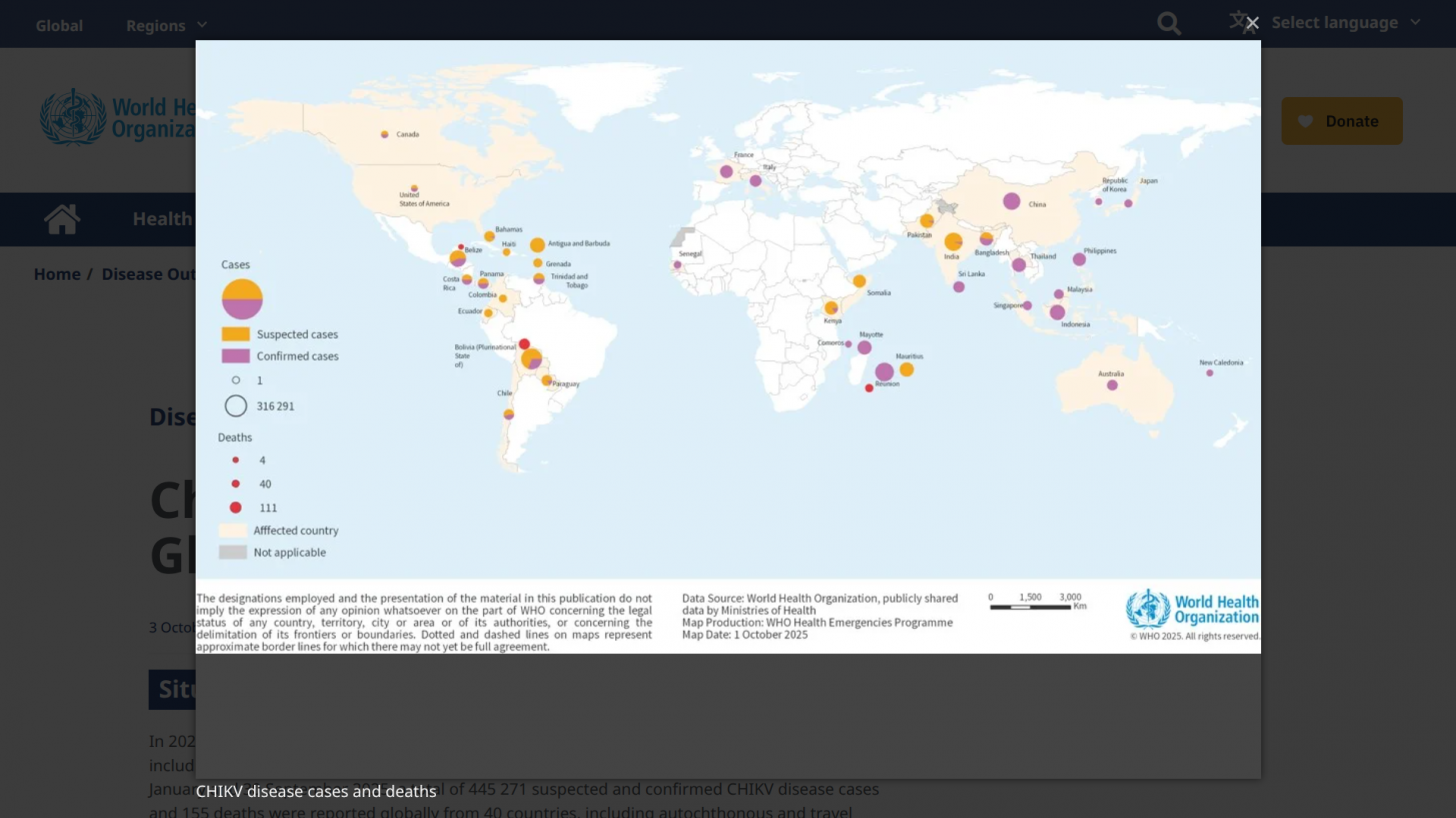Open the site search icon
1456x818 pixels.
[x=1168, y=24]
